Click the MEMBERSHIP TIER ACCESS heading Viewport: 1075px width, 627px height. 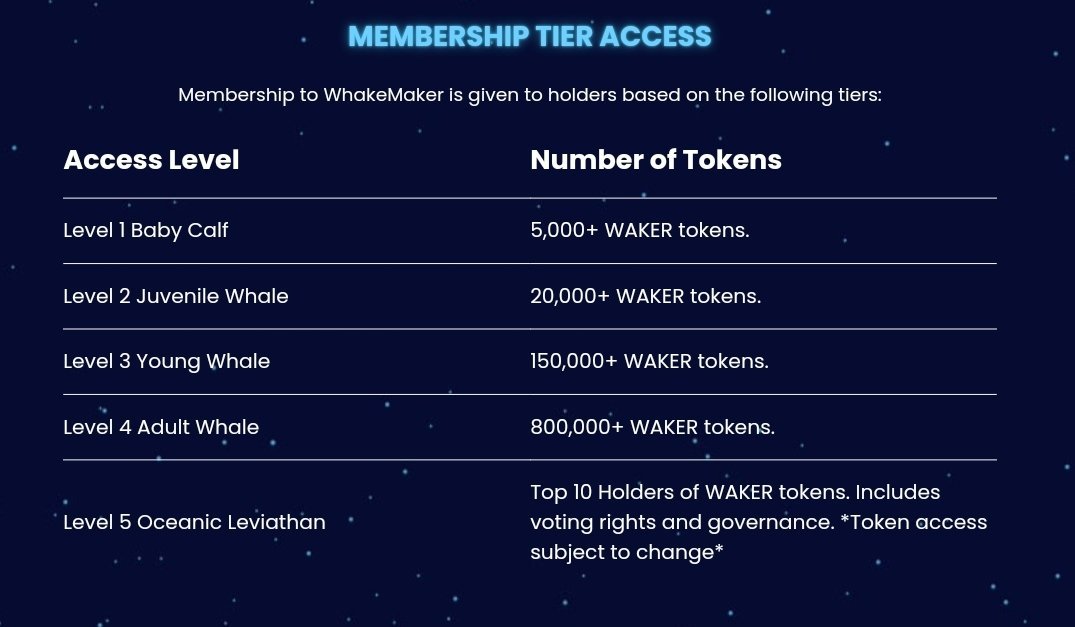point(529,36)
